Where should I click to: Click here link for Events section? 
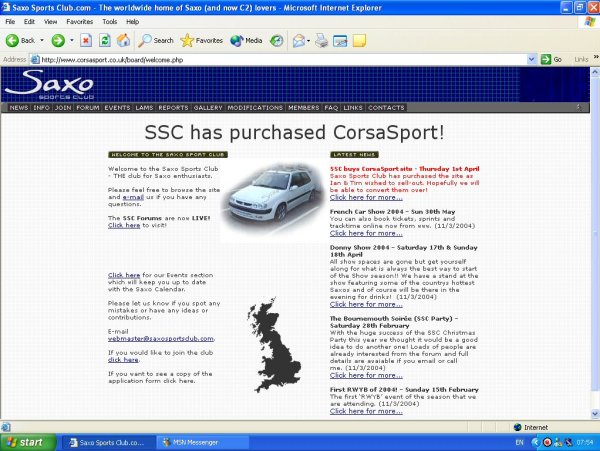coord(124,275)
